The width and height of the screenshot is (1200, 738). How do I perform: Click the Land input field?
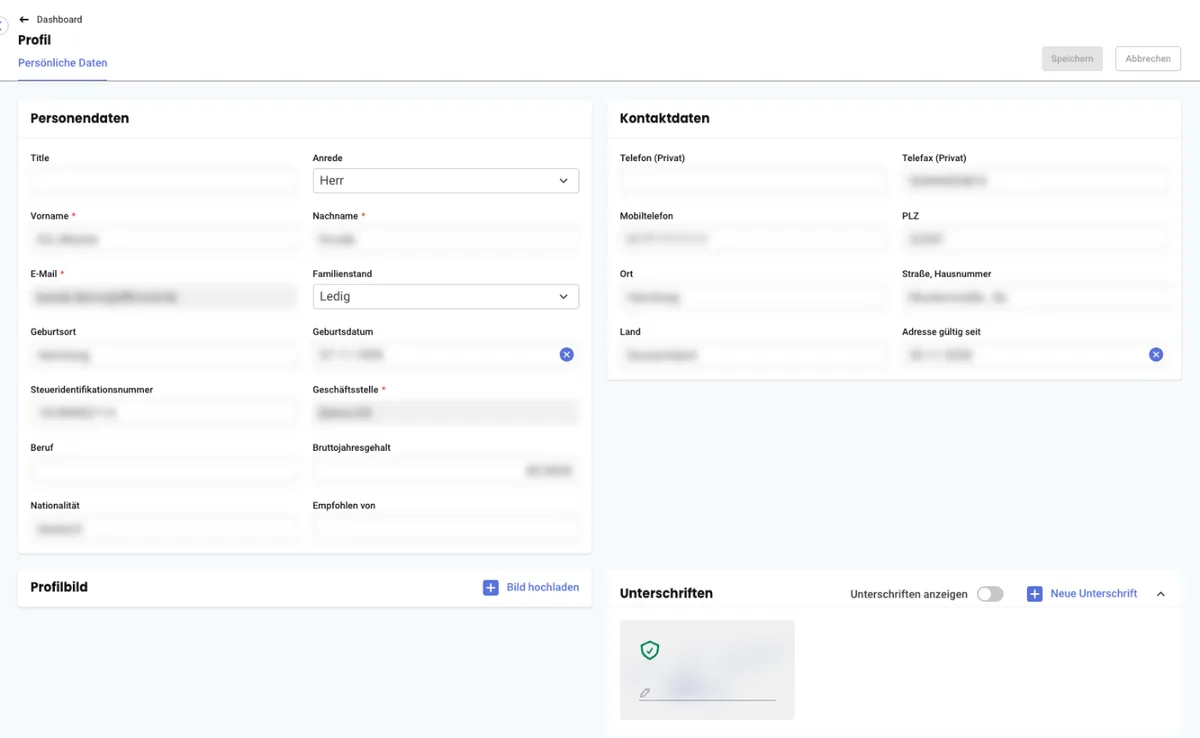click(753, 355)
